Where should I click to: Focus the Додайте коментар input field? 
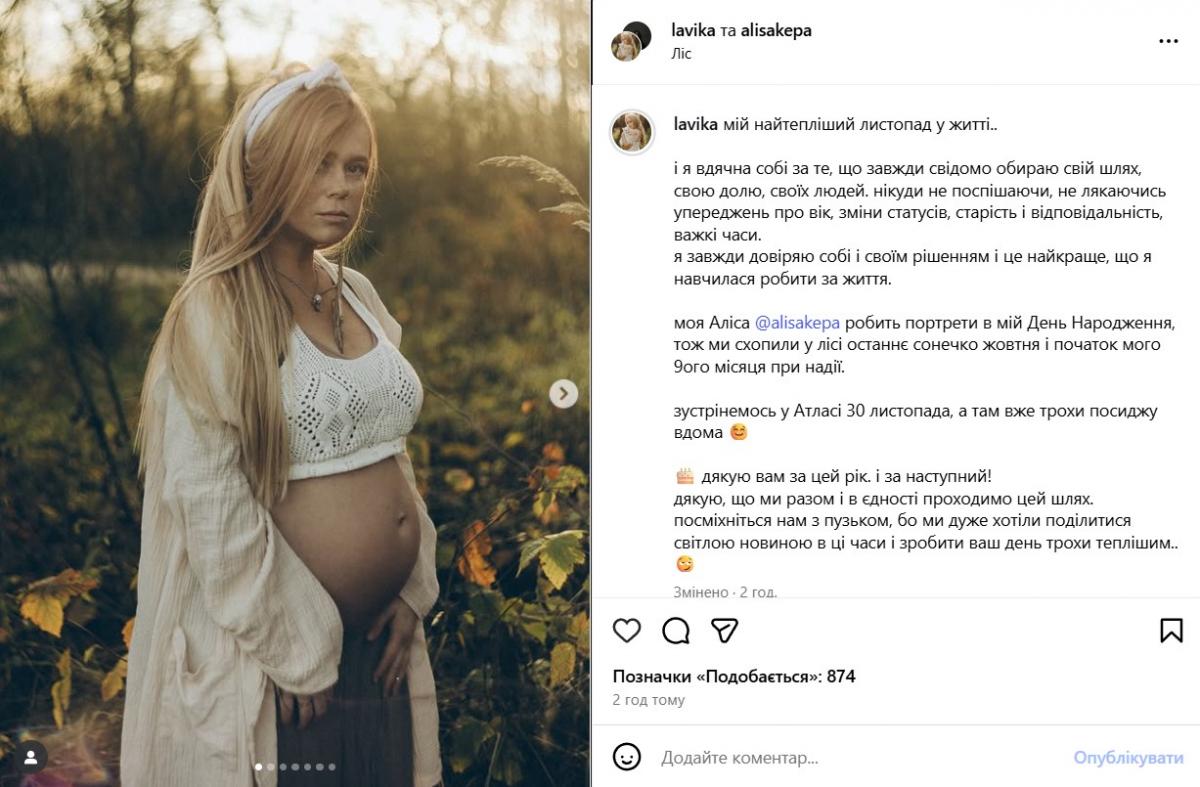click(x=850, y=758)
